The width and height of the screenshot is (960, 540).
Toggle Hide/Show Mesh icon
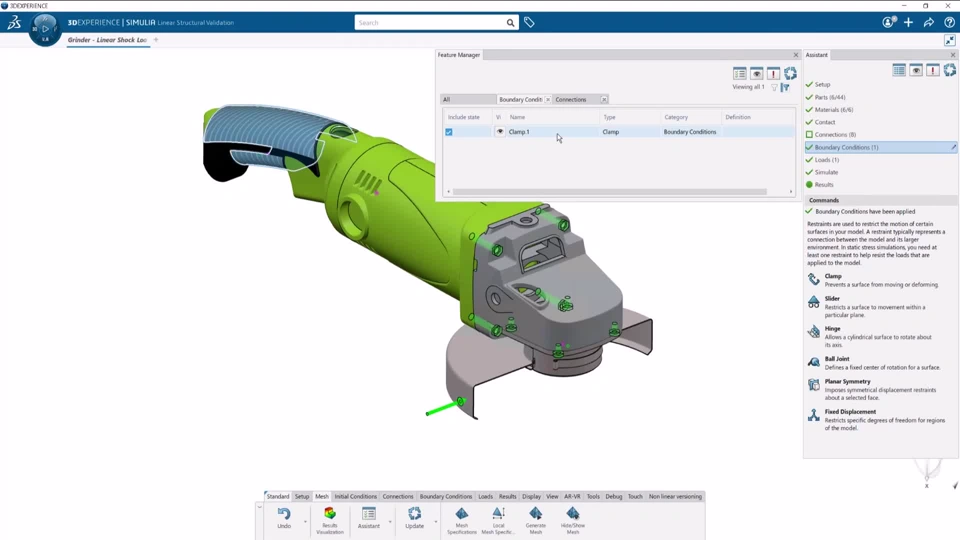(572, 519)
